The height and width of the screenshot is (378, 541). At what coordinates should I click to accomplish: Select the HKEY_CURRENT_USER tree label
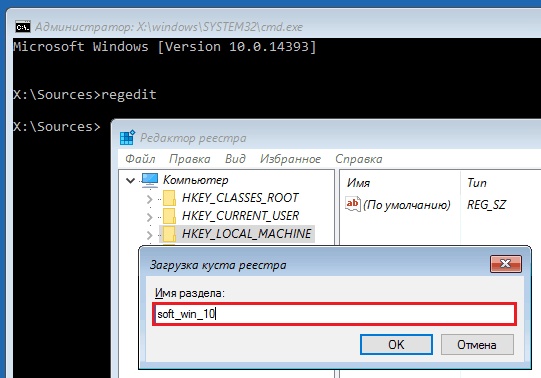tap(240, 216)
